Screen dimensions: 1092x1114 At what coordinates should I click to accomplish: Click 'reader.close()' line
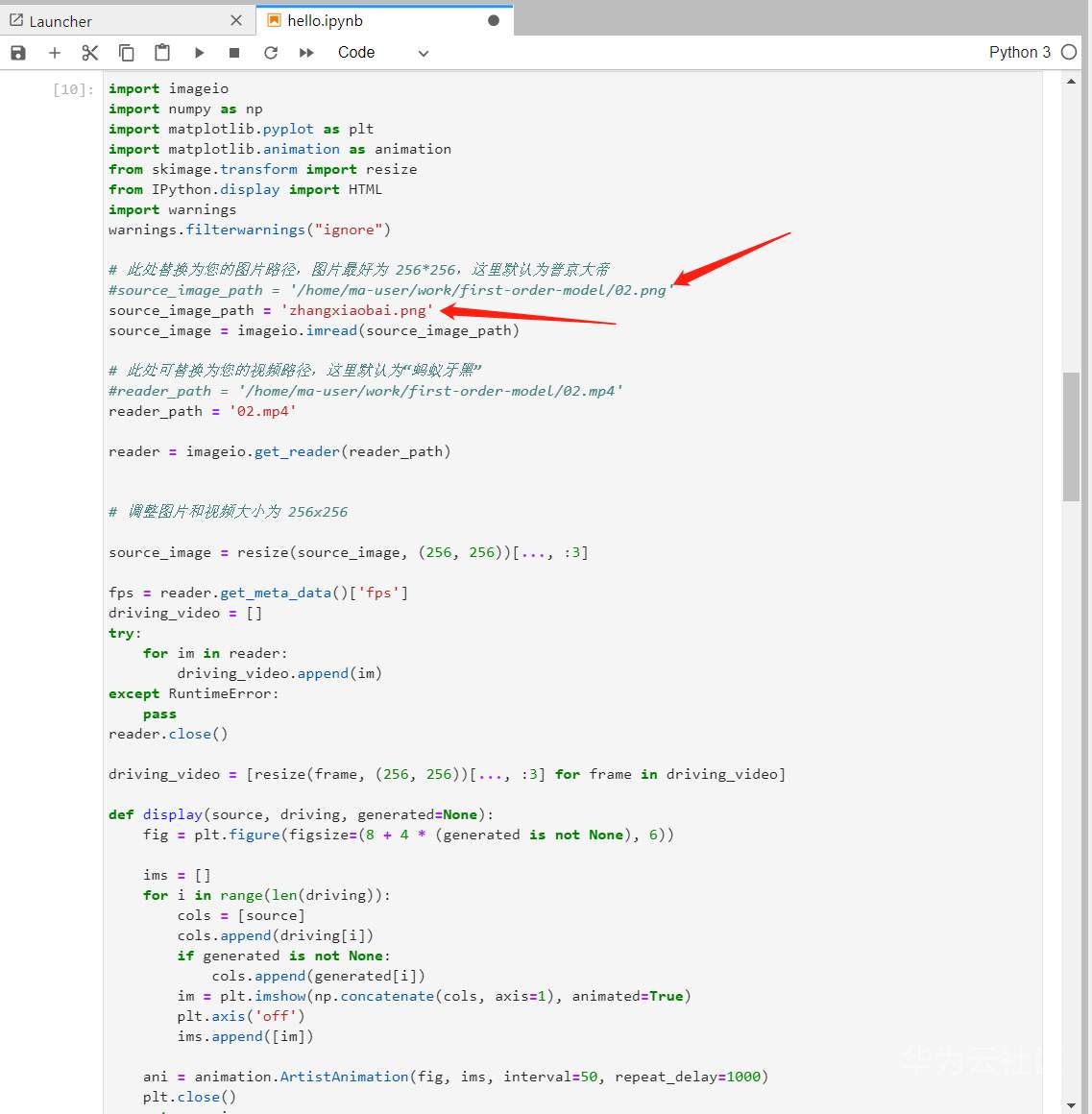coord(168,734)
